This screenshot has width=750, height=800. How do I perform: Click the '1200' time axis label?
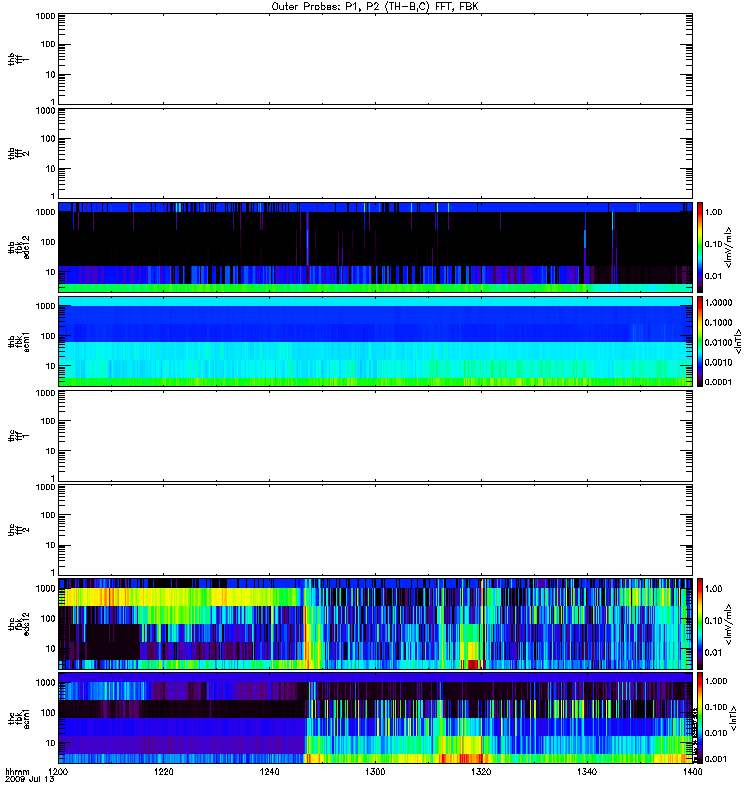pos(58,771)
